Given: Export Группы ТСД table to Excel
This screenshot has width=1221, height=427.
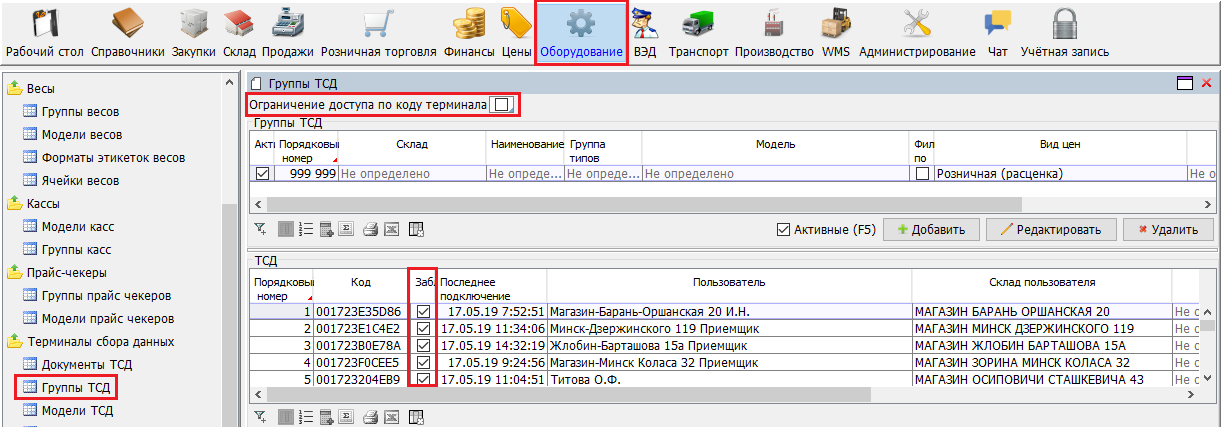Looking at the screenshot, I should point(391,229).
